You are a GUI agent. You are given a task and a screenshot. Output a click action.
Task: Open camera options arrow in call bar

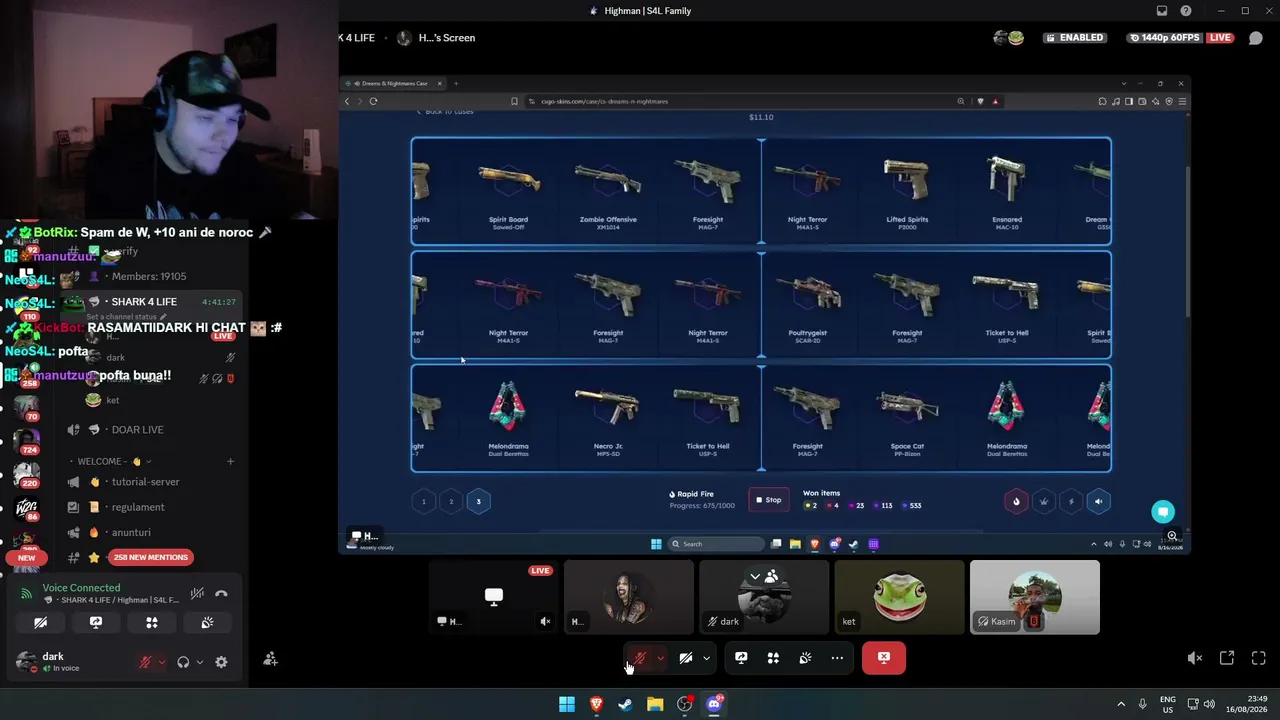706,658
